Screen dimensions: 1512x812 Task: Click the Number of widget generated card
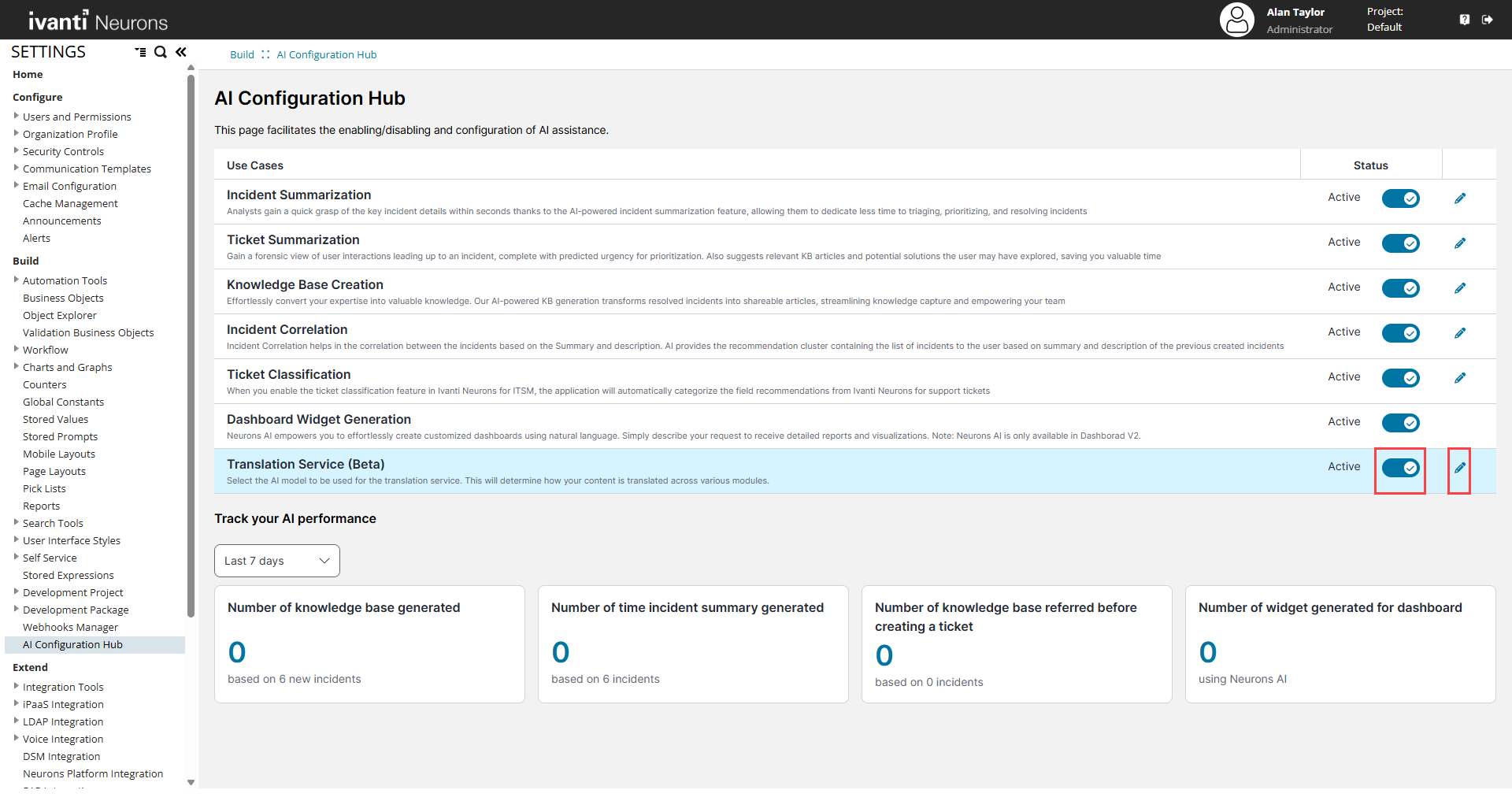tap(1340, 644)
